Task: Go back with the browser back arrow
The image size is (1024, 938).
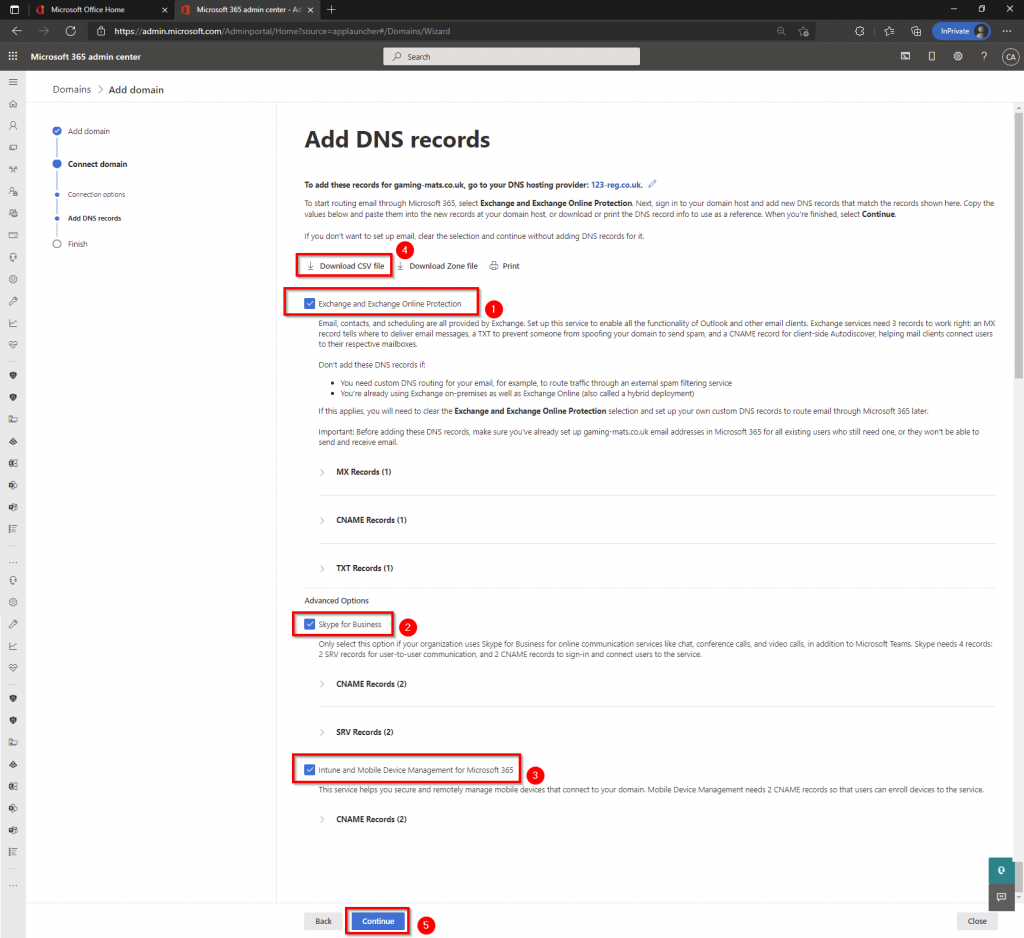Action: (x=17, y=31)
